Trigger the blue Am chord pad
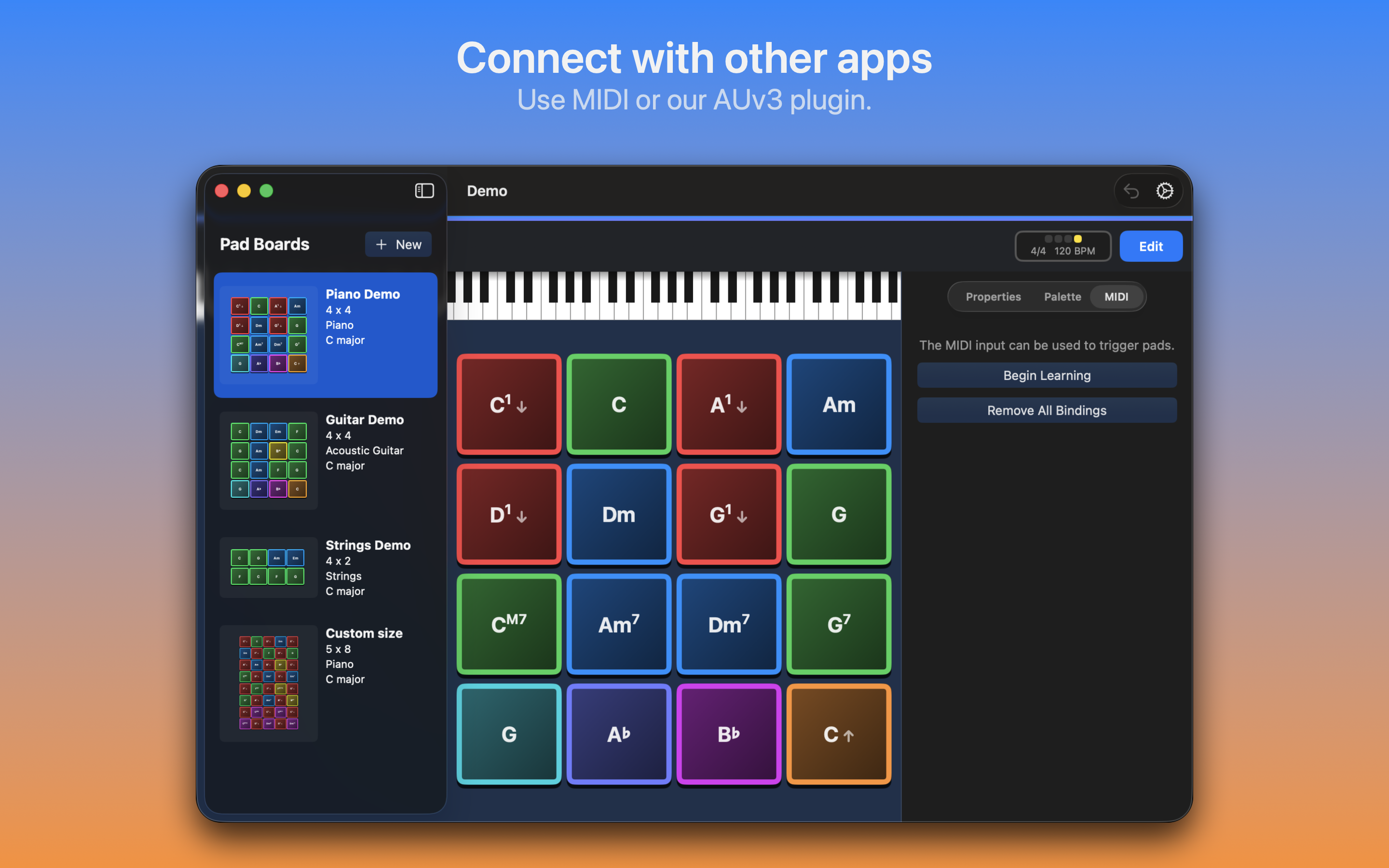 pyautogui.click(x=839, y=404)
